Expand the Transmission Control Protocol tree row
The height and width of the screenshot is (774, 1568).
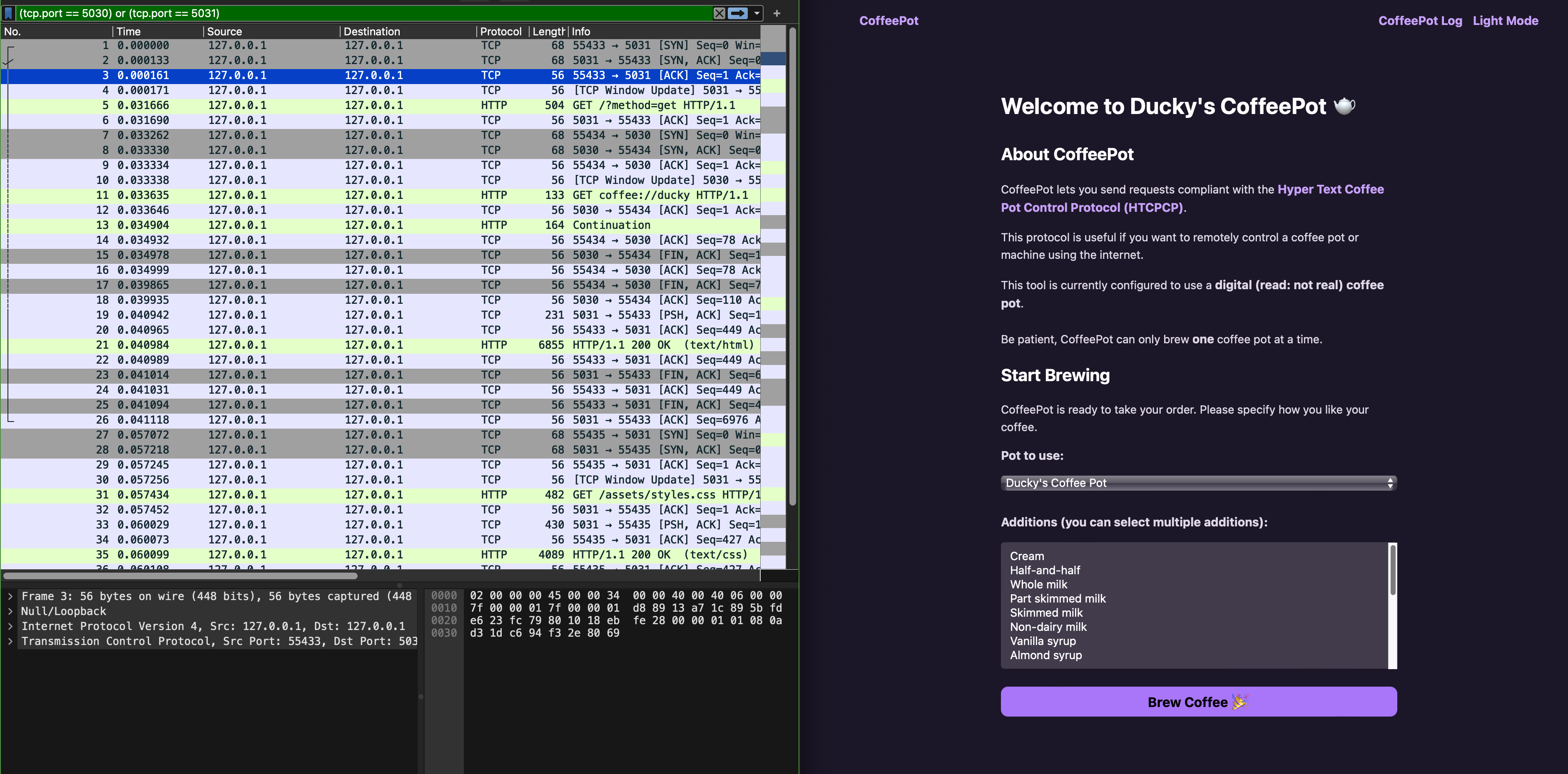[10, 641]
